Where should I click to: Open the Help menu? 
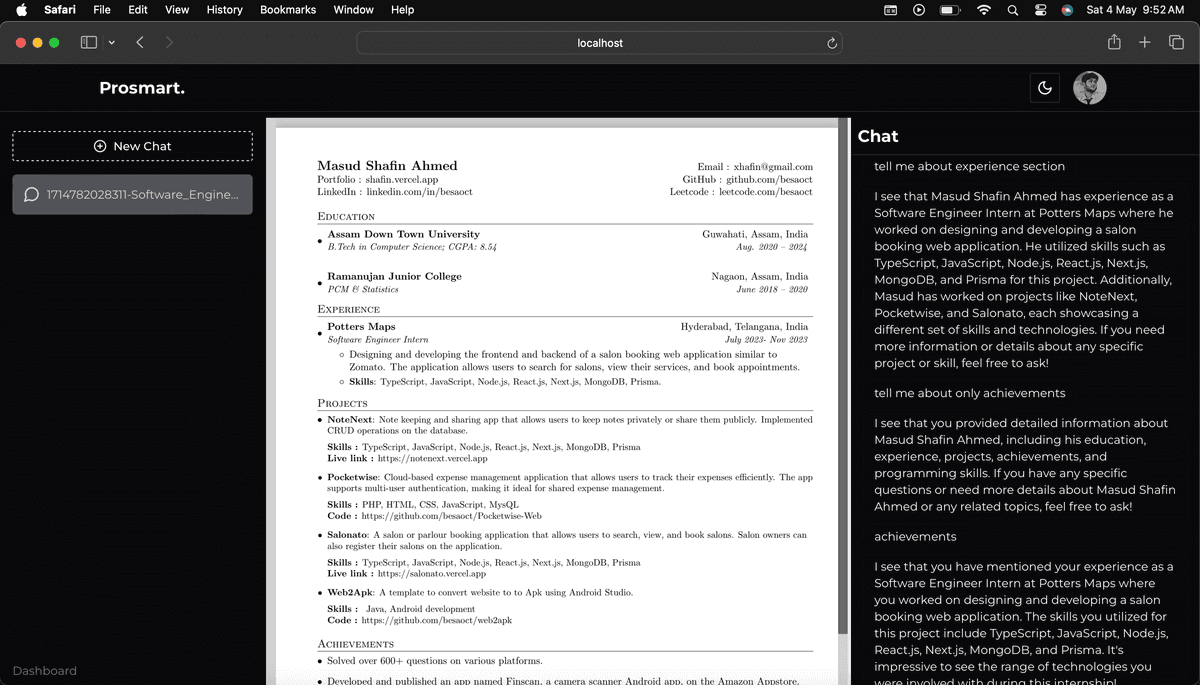click(x=402, y=10)
